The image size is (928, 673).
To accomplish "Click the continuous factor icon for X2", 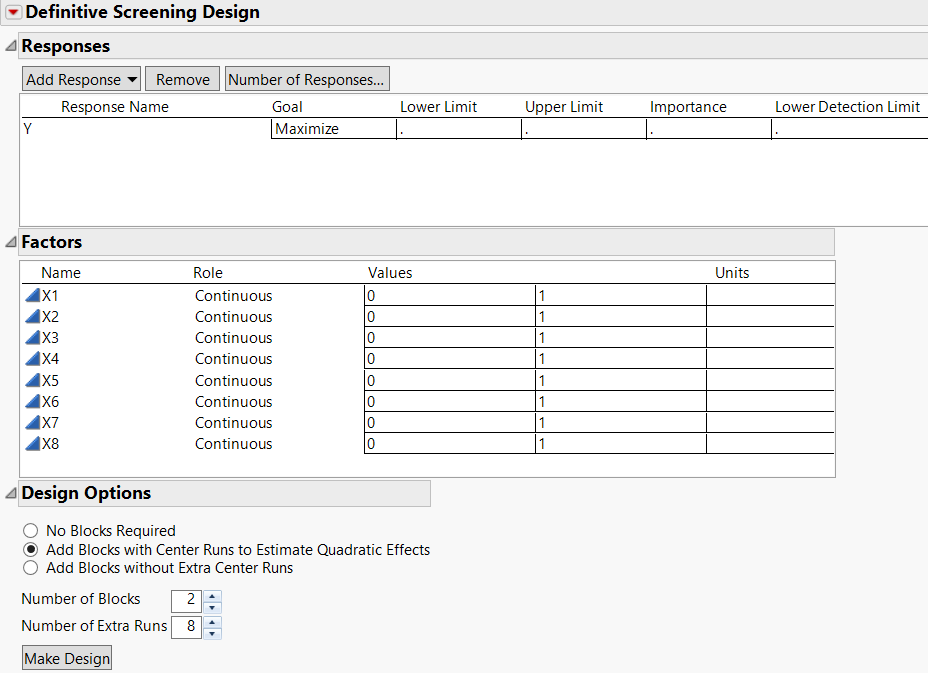I will coord(33,317).
